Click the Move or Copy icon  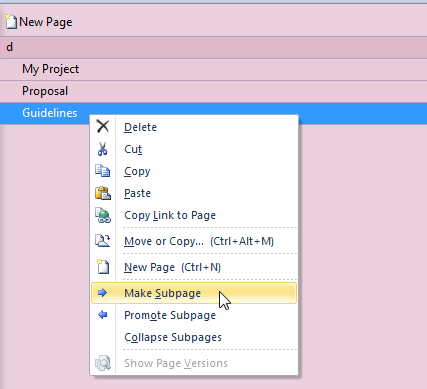point(103,241)
